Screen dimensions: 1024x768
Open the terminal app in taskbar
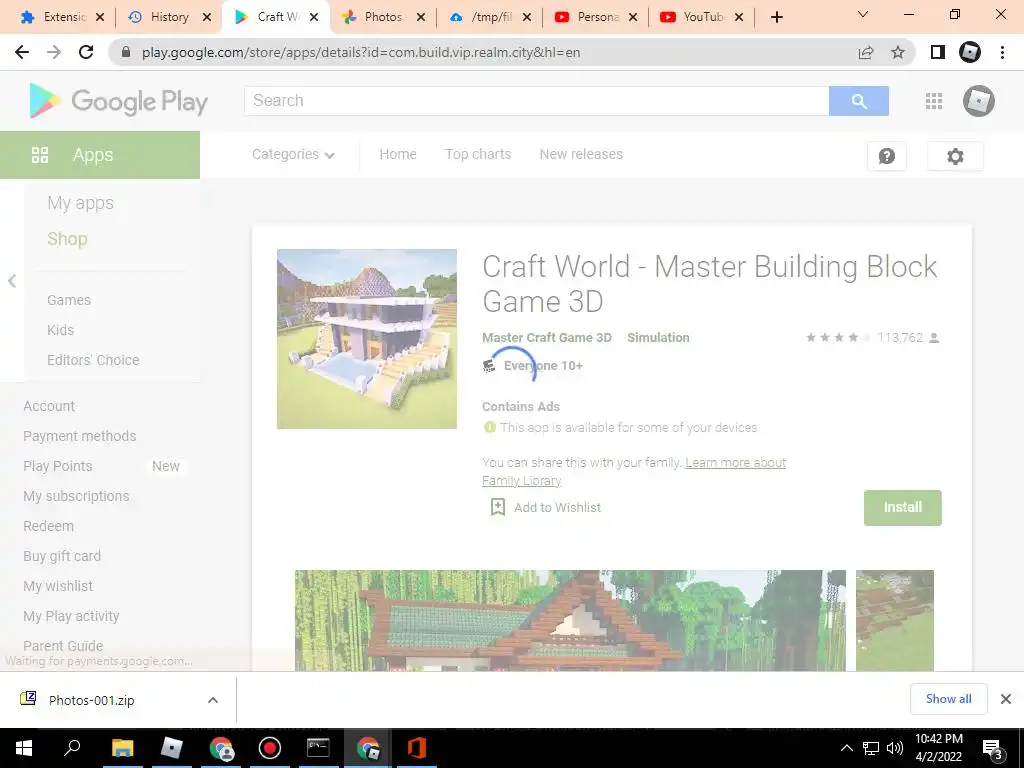tap(318, 748)
